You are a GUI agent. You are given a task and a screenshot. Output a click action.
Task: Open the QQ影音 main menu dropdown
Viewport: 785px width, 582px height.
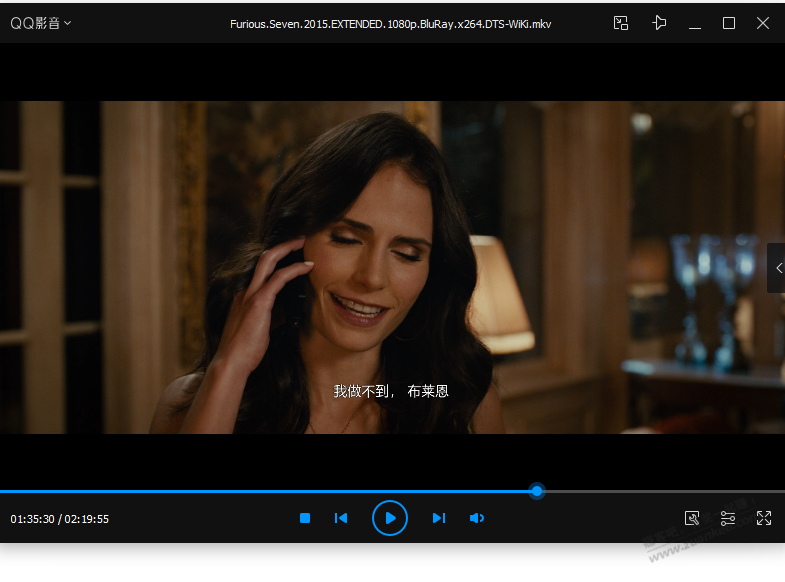click(41, 23)
